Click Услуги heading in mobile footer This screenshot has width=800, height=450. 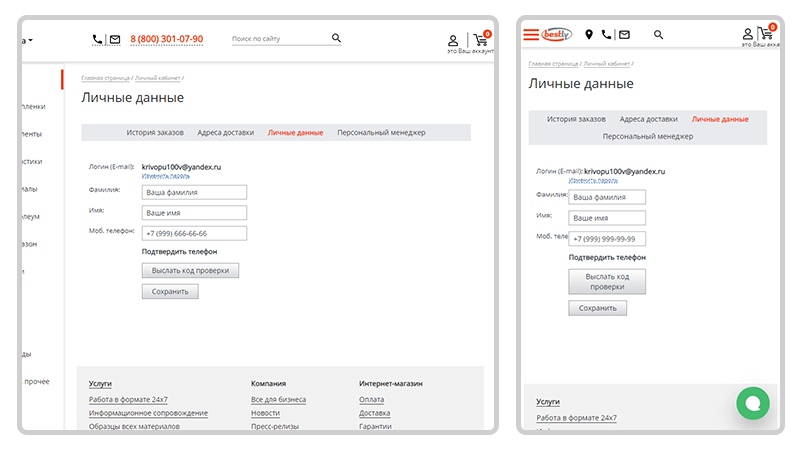[x=548, y=402]
